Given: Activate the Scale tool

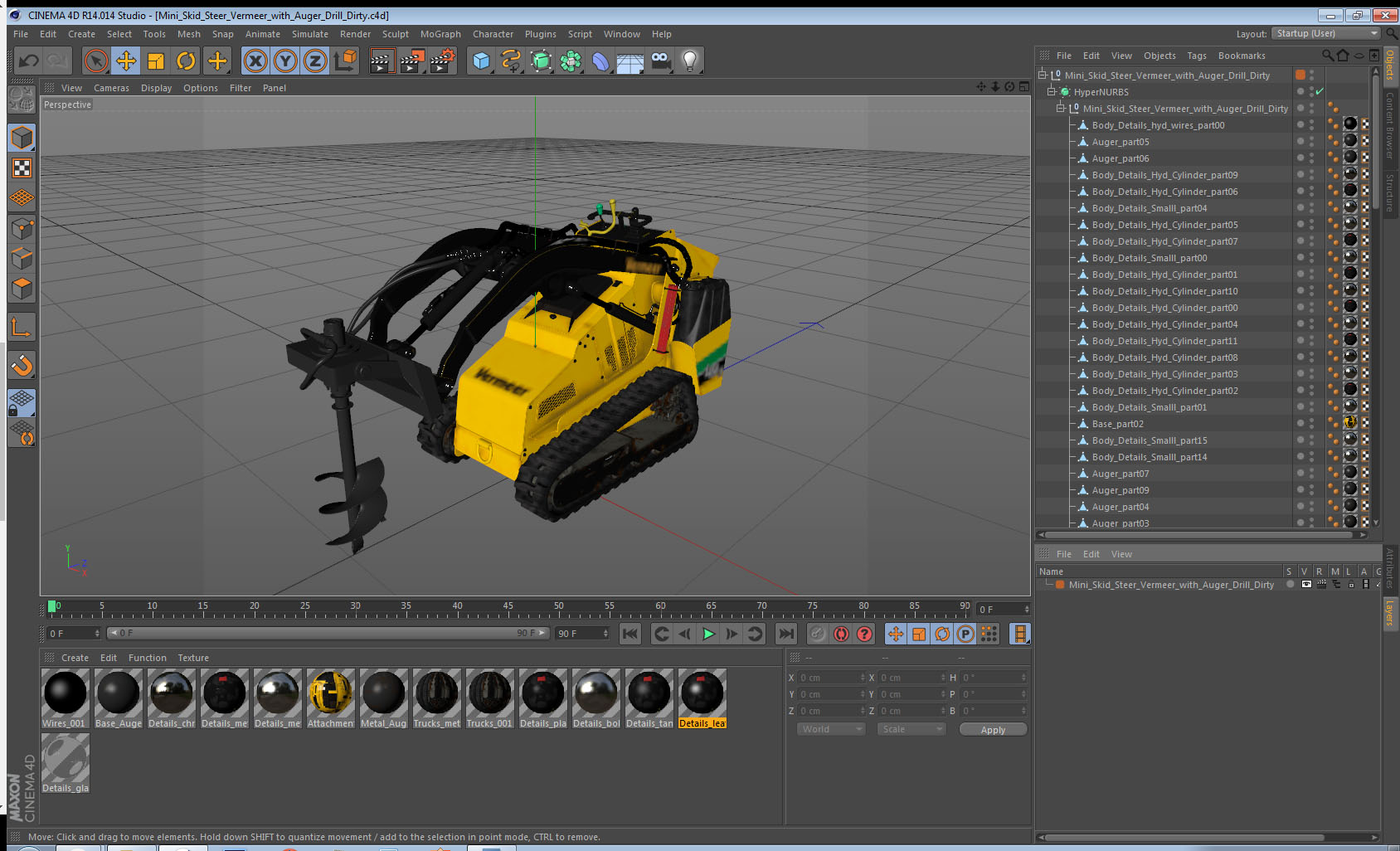Looking at the screenshot, I should point(156,61).
